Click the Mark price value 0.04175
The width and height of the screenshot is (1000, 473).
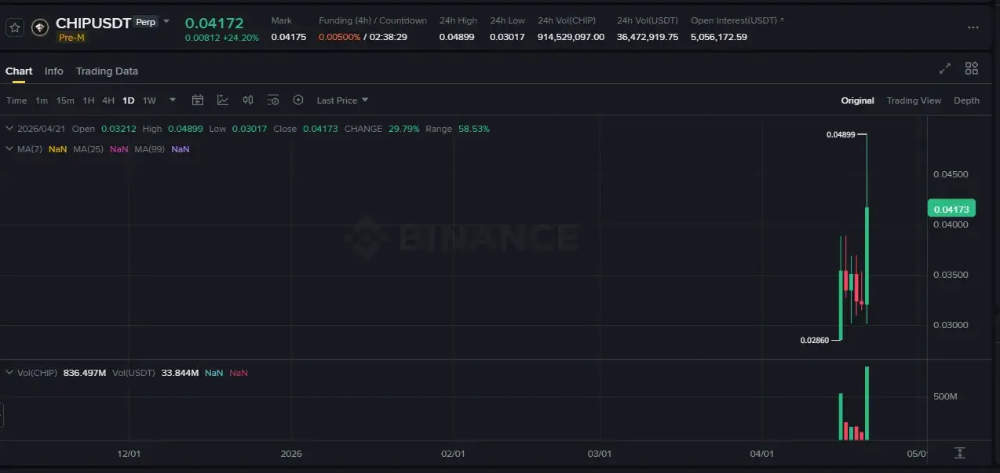point(288,37)
